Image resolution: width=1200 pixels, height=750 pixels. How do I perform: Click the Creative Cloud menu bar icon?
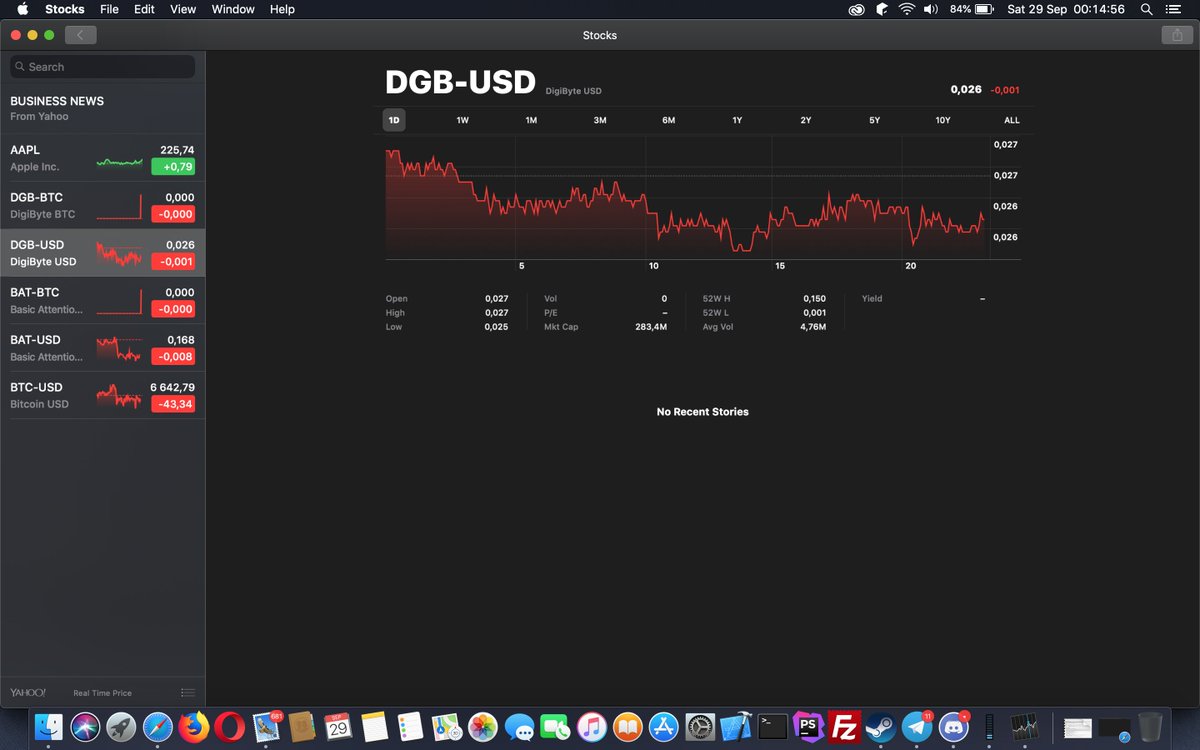point(856,9)
